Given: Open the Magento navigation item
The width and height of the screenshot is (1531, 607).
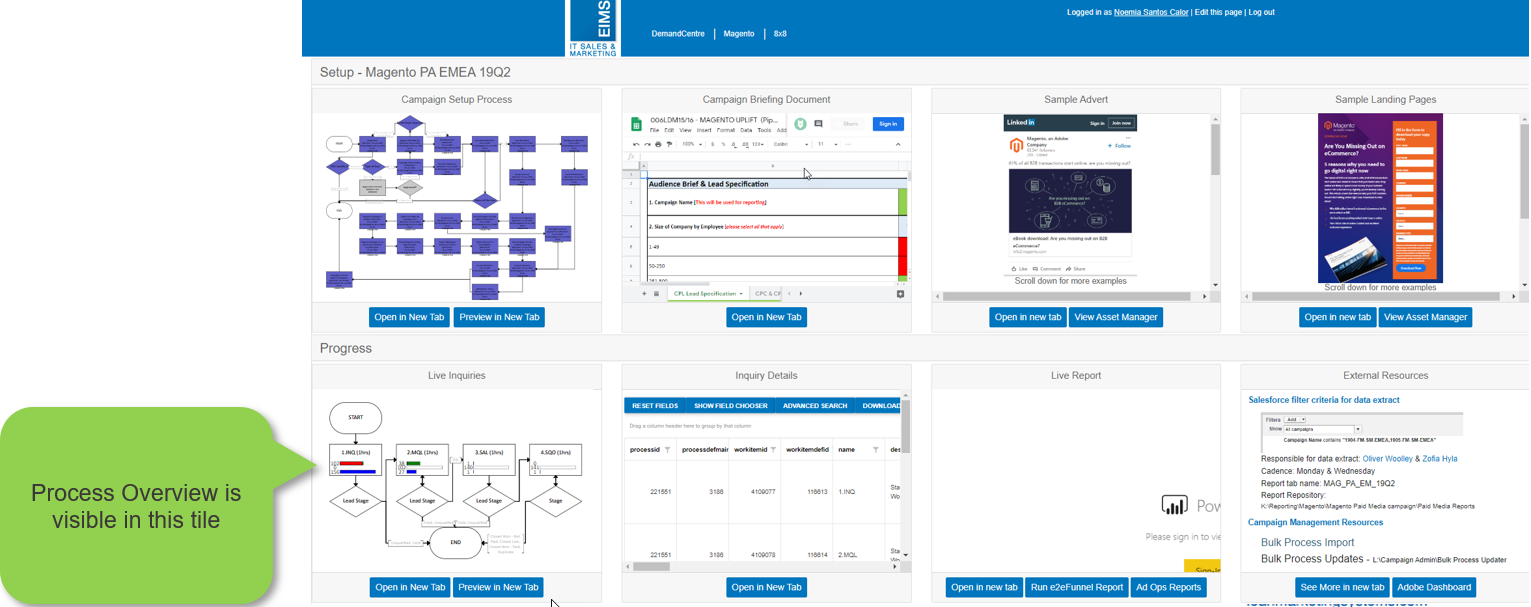Looking at the screenshot, I should click(x=739, y=34).
